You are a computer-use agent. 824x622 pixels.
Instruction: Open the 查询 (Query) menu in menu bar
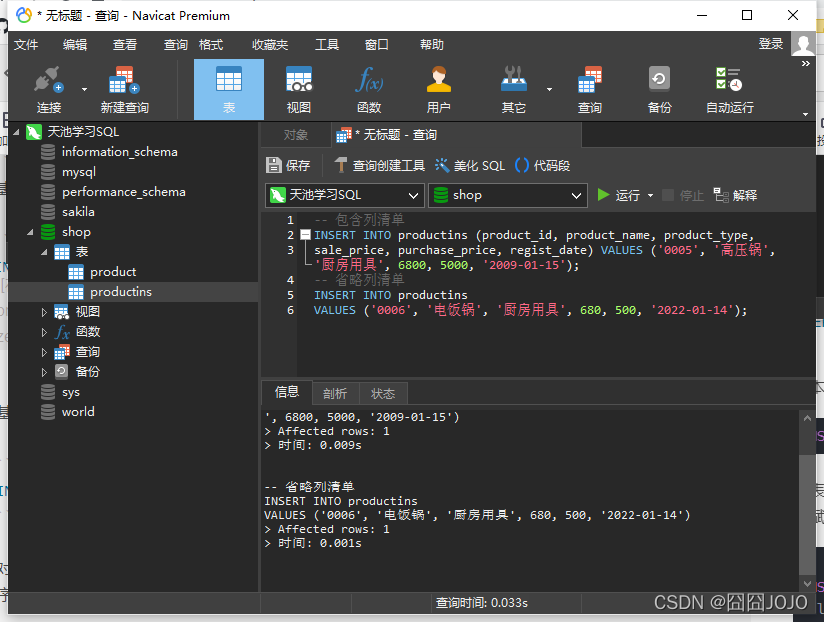[176, 45]
